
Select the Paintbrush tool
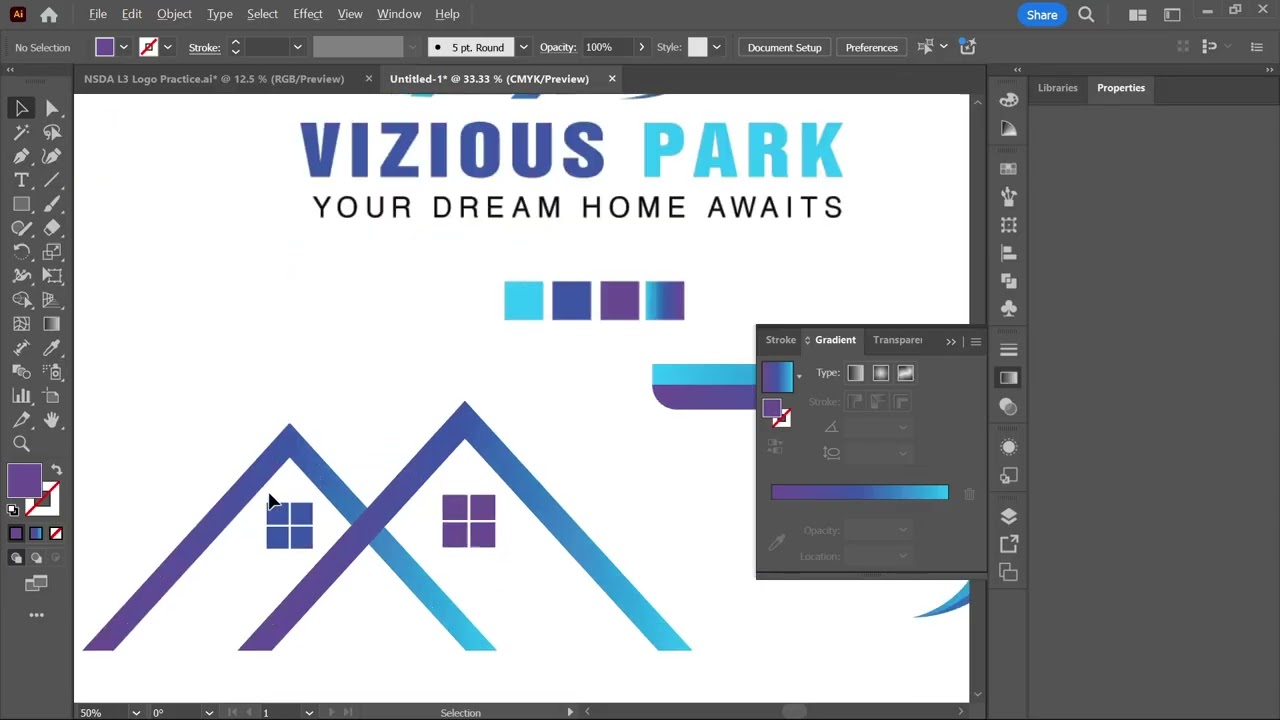pyautogui.click(x=52, y=204)
